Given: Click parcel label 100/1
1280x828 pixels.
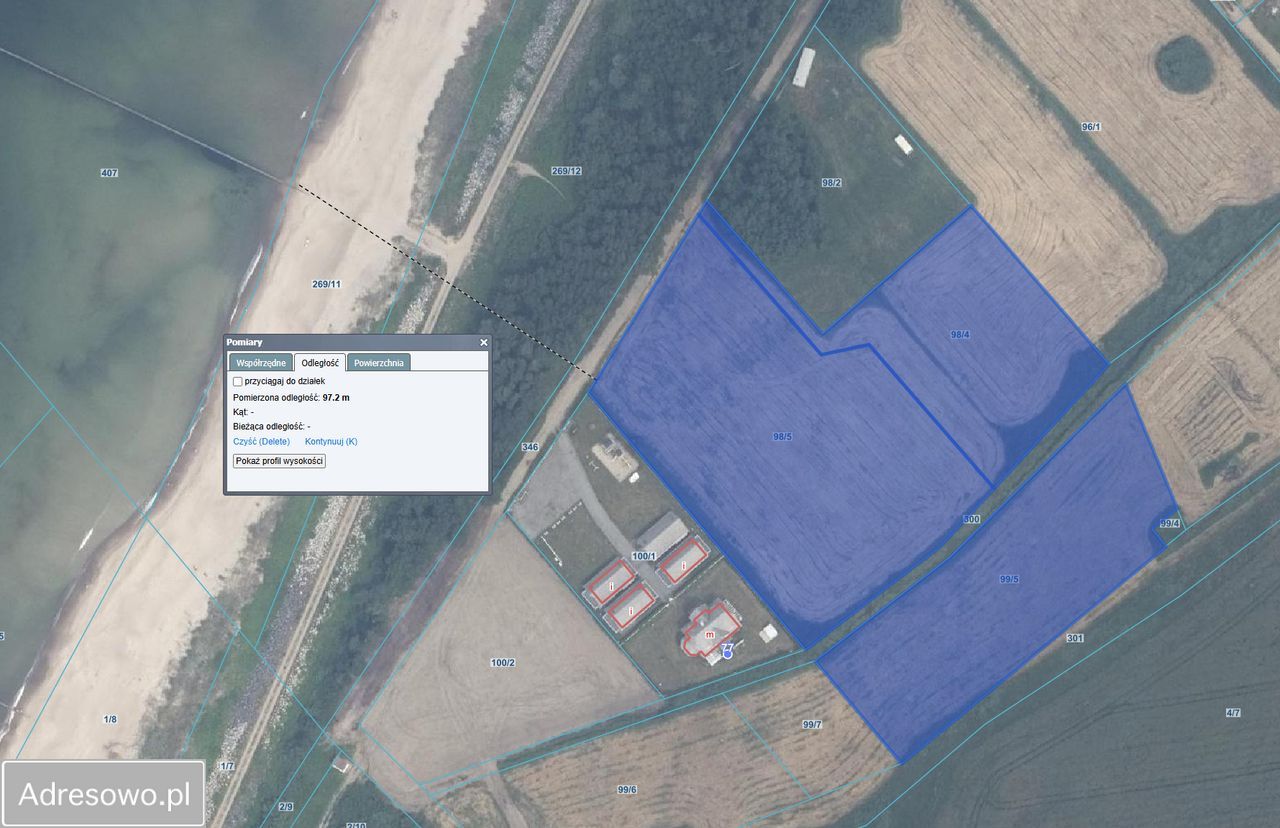Looking at the screenshot, I should [x=644, y=556].
